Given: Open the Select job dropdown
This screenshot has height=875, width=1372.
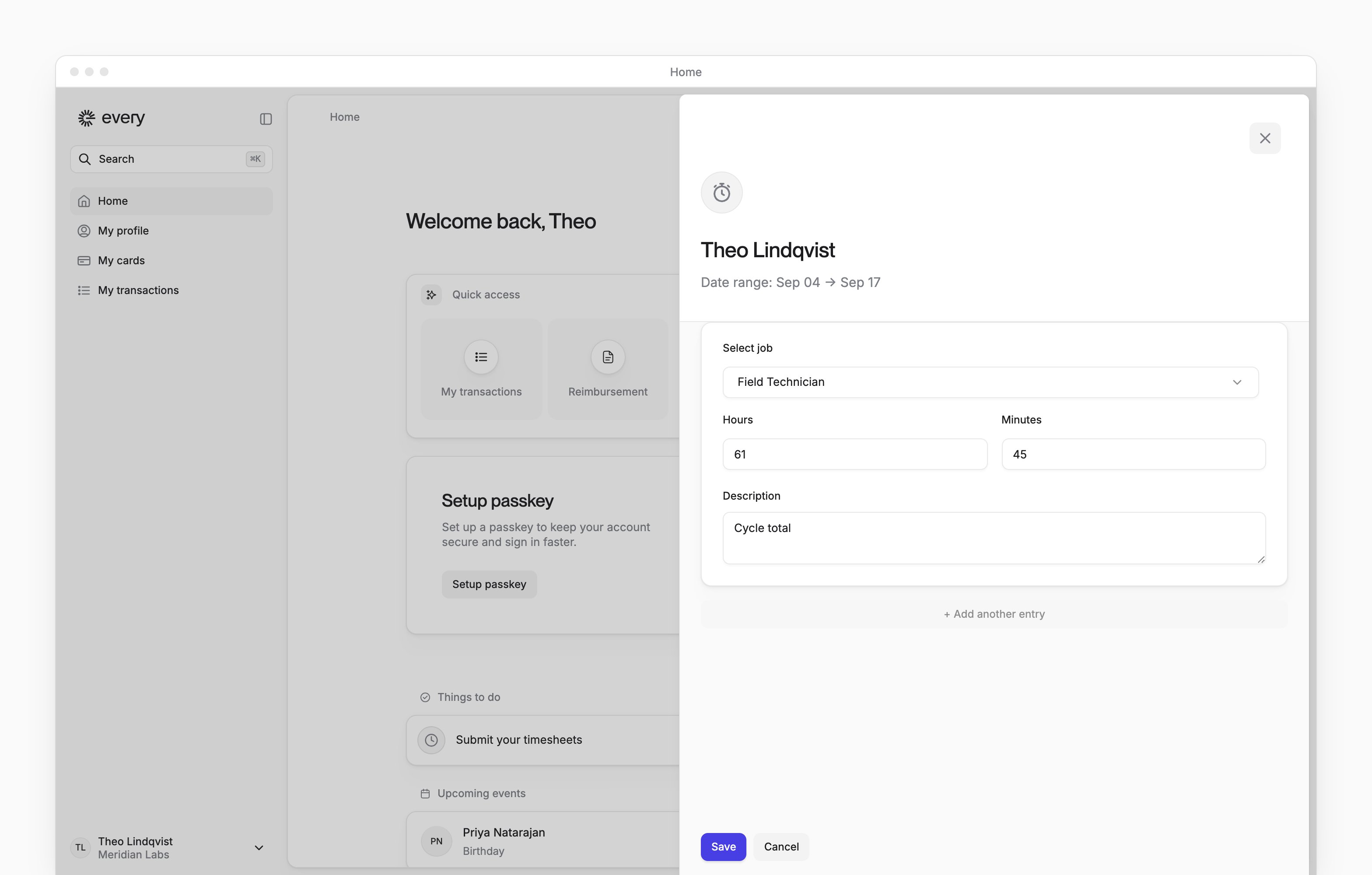Looking at the screenshot, I should click(990, 382).
